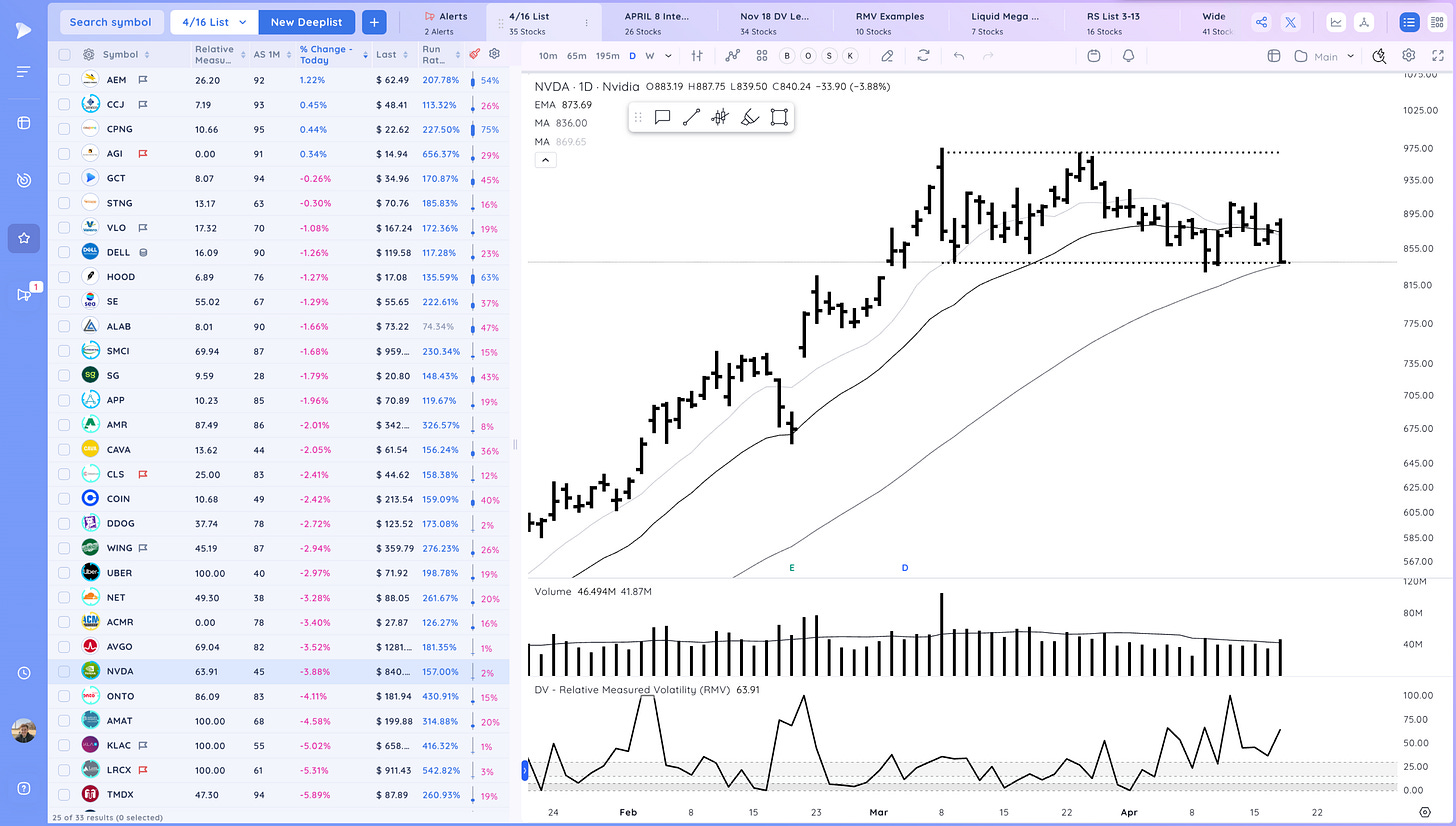Switch to Liquid Mega tab

click(1005, 22)
